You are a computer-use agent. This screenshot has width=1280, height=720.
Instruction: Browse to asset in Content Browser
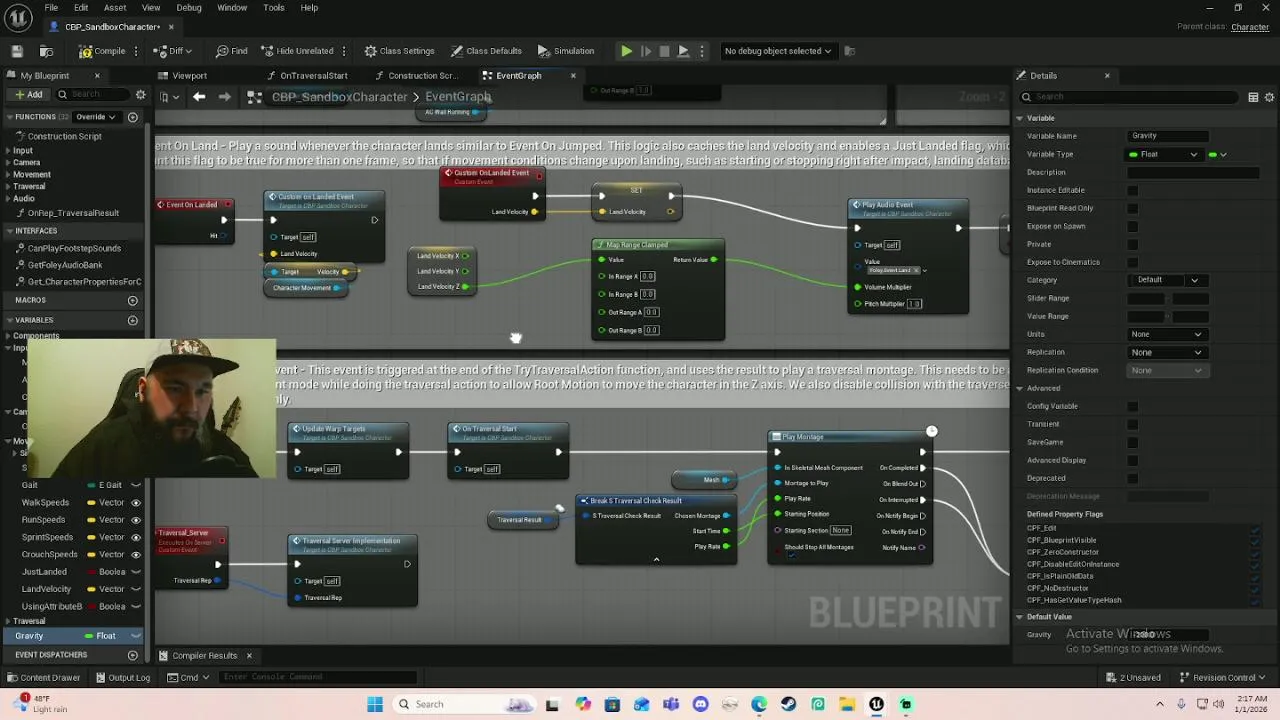(x=46, y=51)
